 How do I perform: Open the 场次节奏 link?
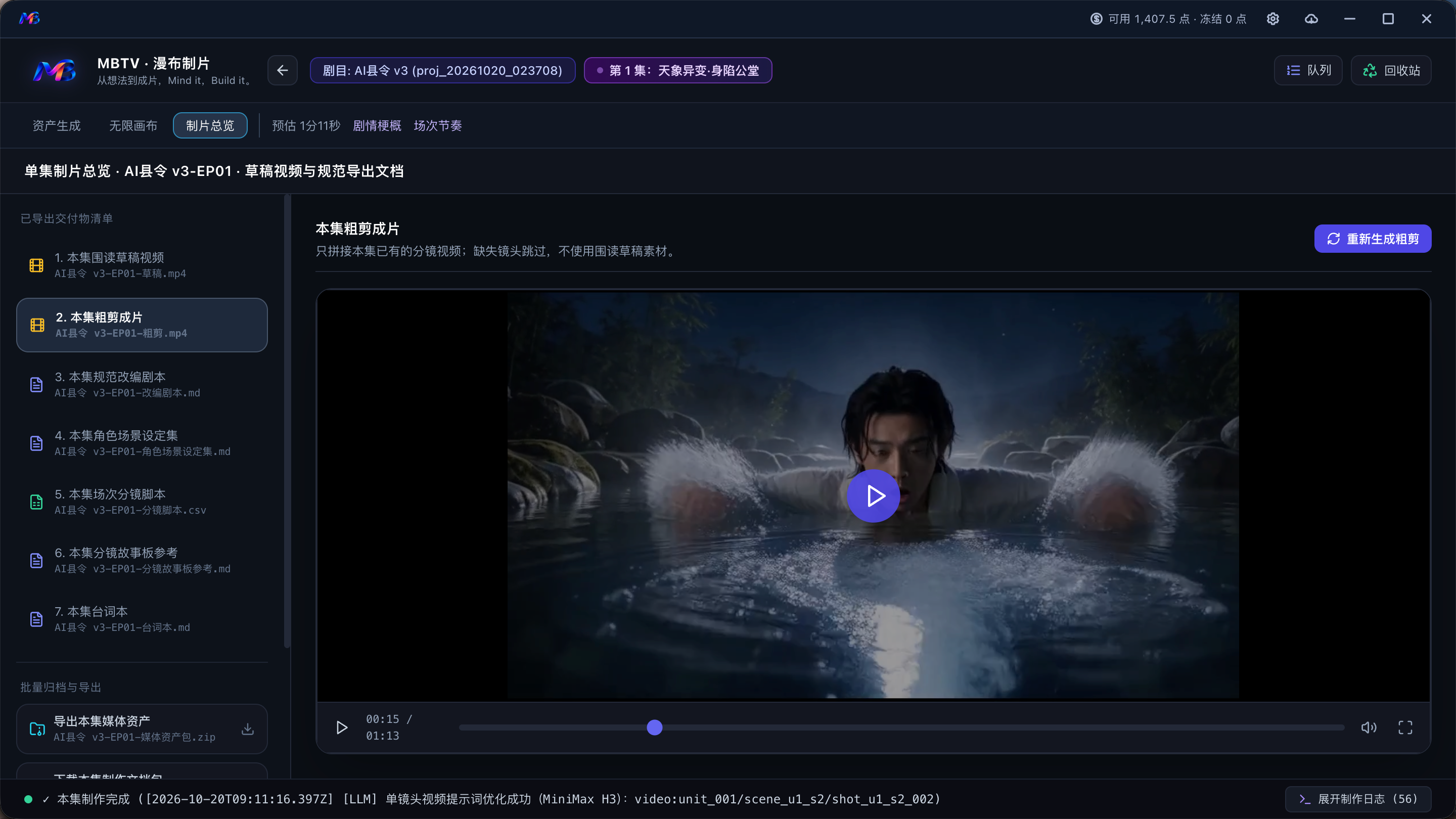tap(438, 125)
